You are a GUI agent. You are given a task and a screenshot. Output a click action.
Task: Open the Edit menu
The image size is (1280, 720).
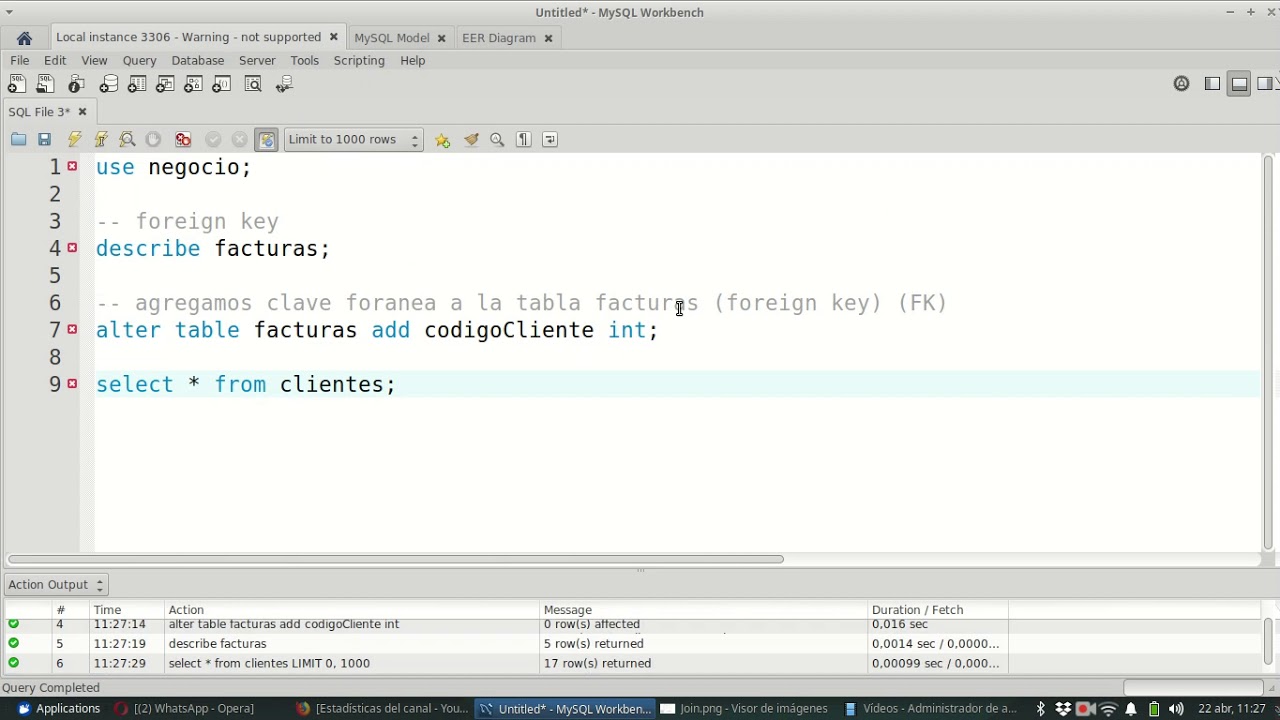tap(55, 61)
